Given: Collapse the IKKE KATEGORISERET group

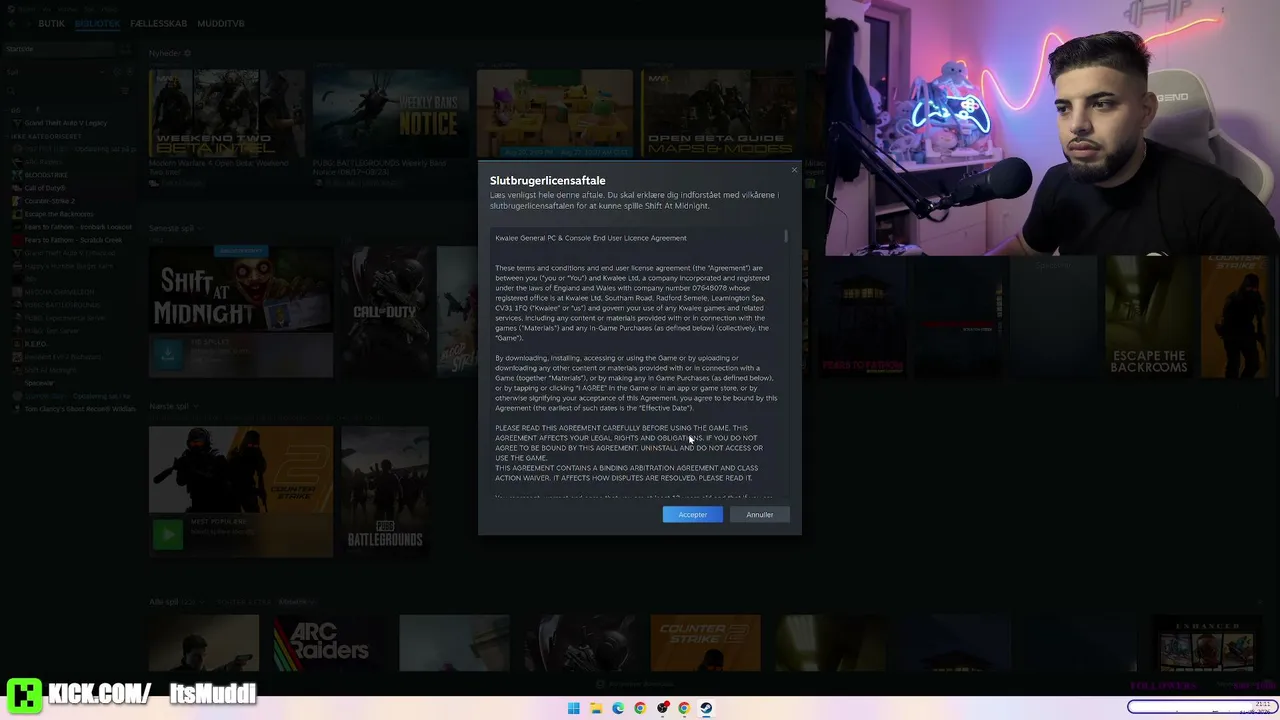Looking at the screenshot, I should [x=47, y=136].
